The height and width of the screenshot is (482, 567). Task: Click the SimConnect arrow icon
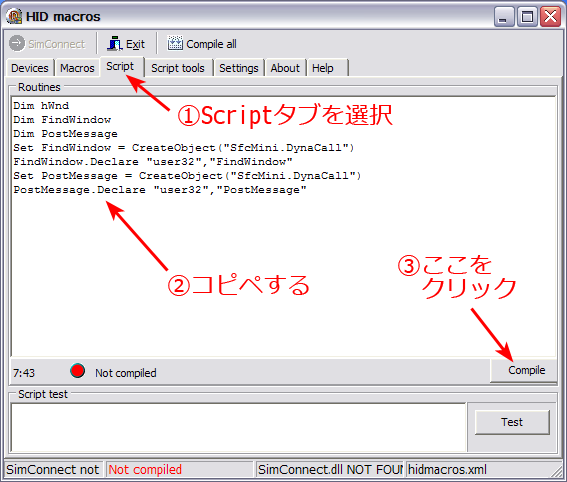click(x=17, y=44)
